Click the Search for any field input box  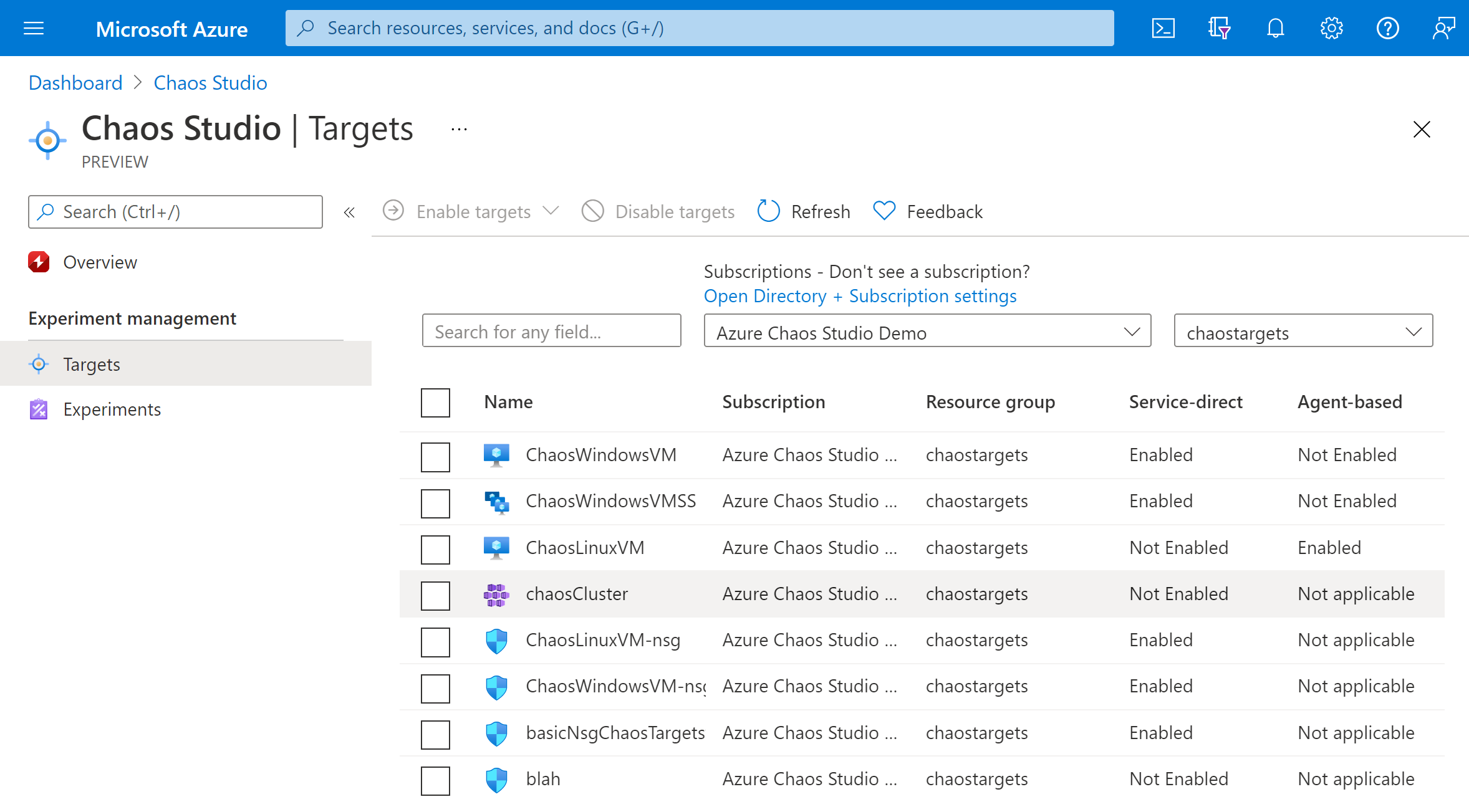[553, 332]
